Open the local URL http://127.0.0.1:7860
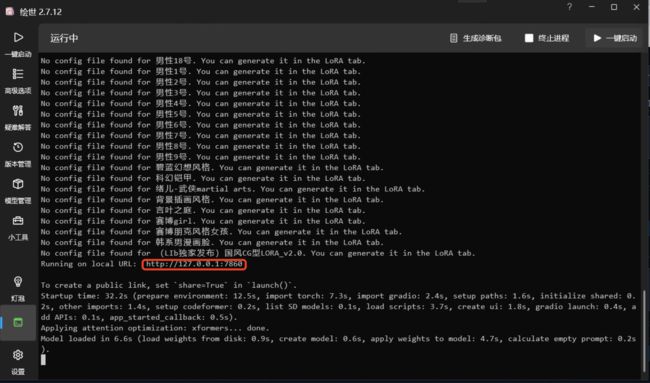Image resolution: width=650 pixels, height=383 pixels. point(194,264)
